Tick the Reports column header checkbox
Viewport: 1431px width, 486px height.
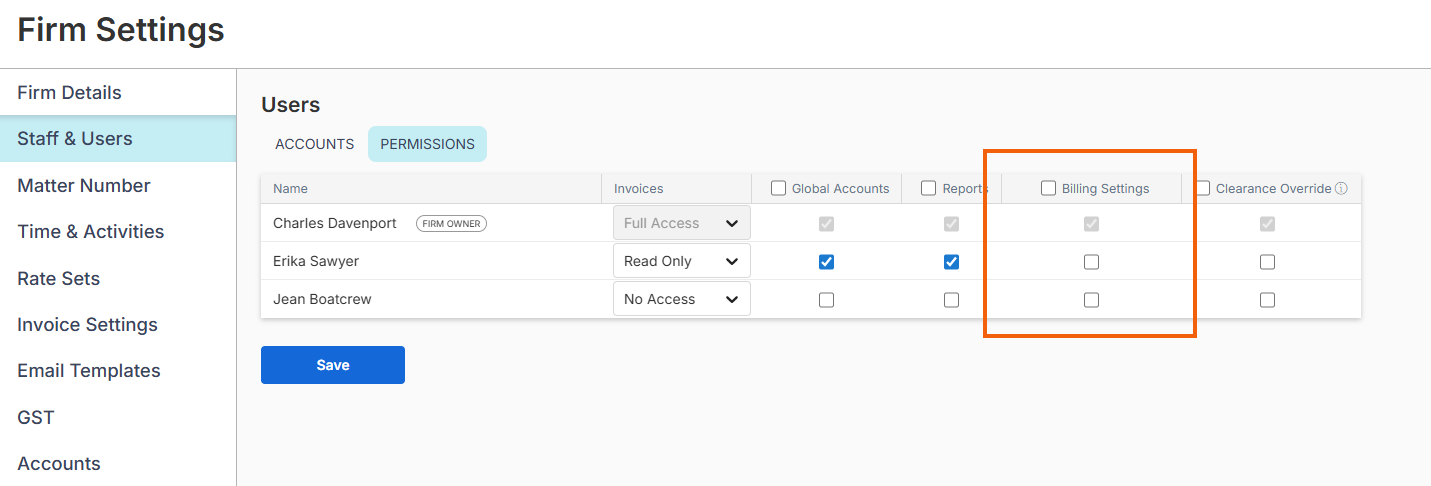click(928, 188)
